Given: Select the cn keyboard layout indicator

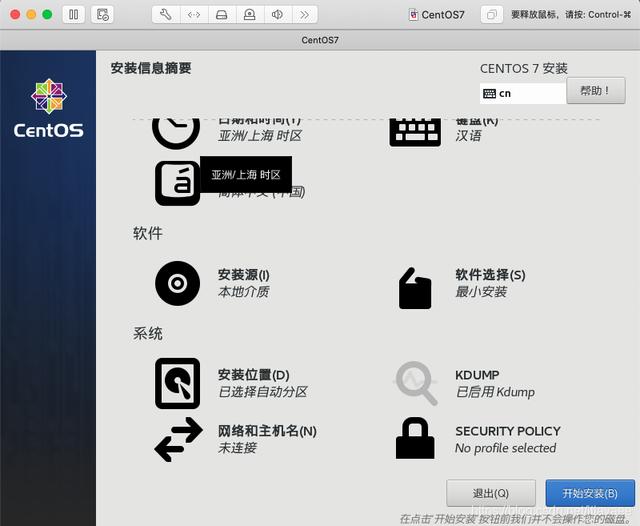Looking at the screenshot, I should pos(523,93).
